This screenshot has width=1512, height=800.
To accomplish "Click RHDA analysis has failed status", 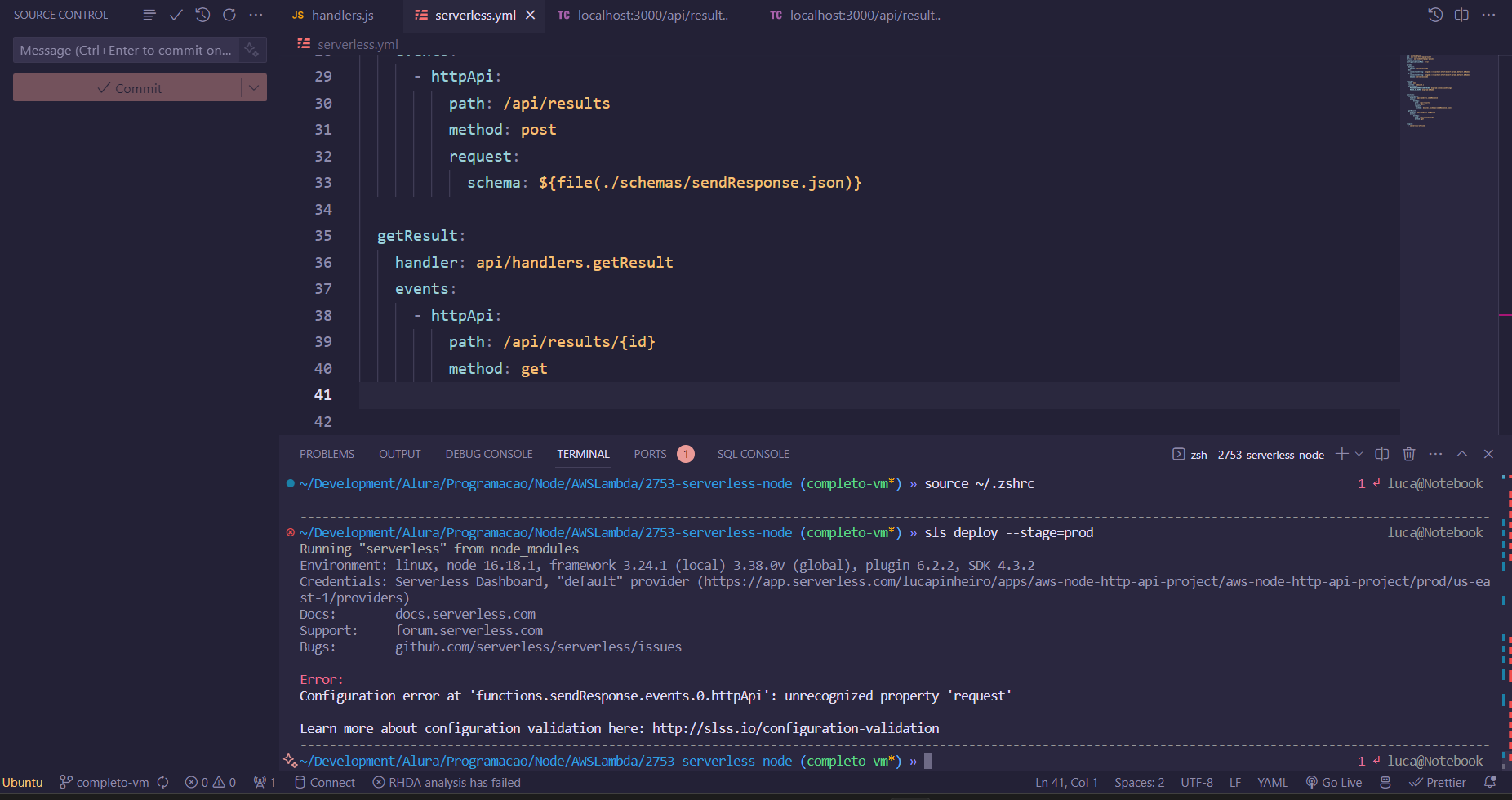I will 447,782.
